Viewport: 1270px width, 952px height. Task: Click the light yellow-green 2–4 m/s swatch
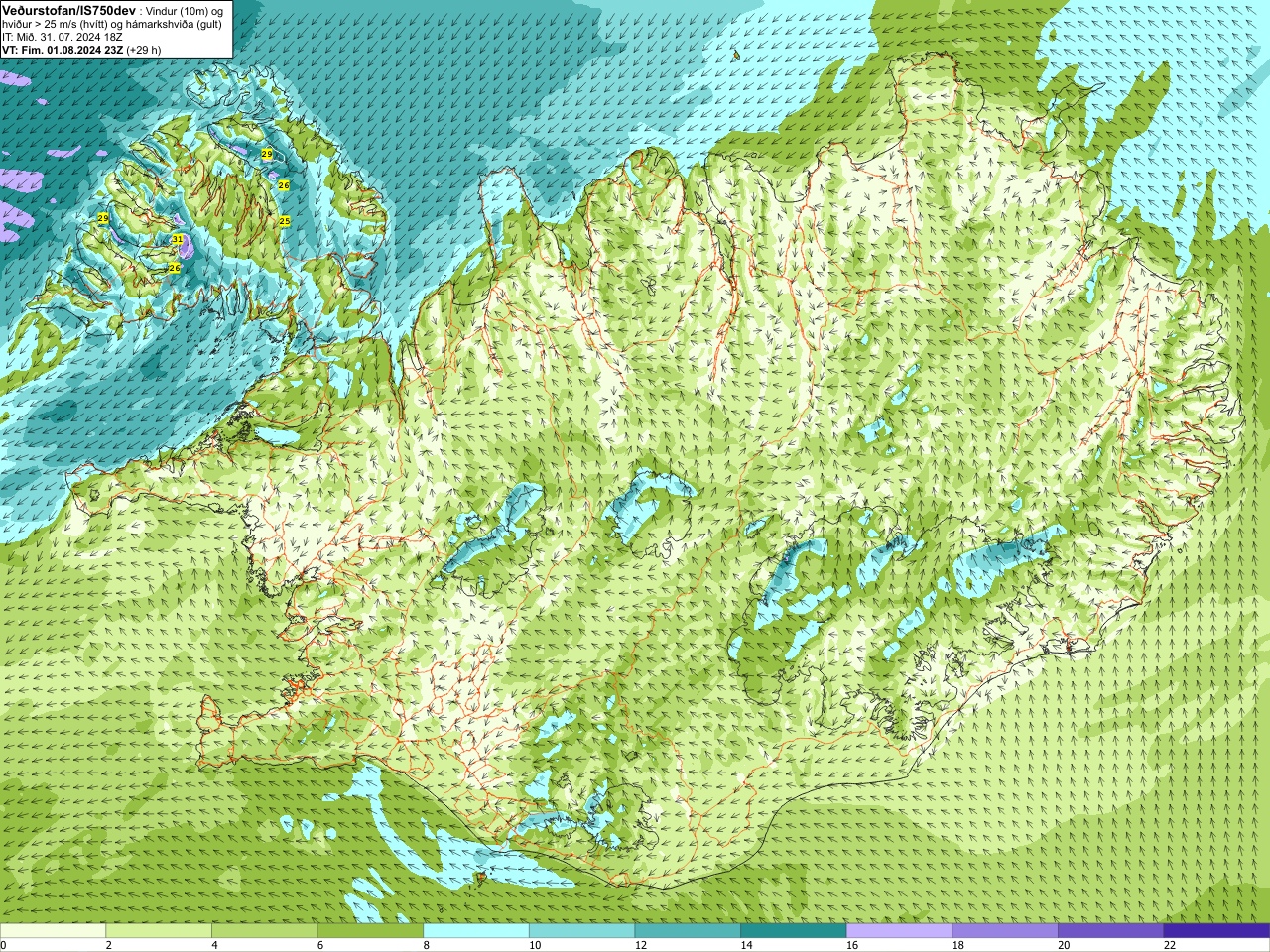click(159, 931)
